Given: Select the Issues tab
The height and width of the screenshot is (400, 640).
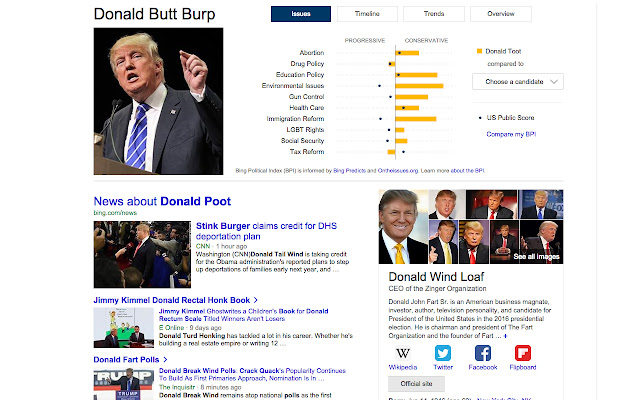Looking at the screenshot, I should tap(301, 14).
